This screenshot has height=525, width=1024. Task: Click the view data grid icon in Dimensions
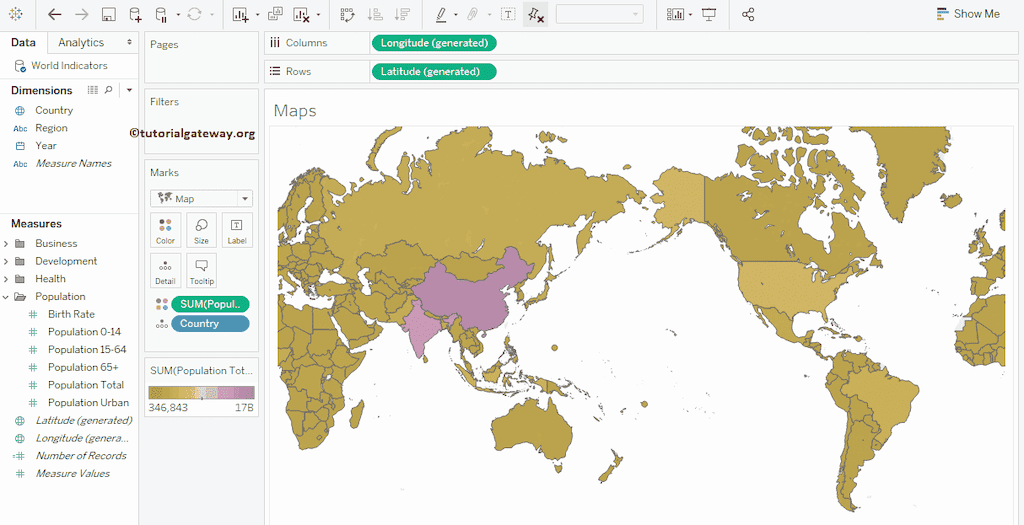93,90
